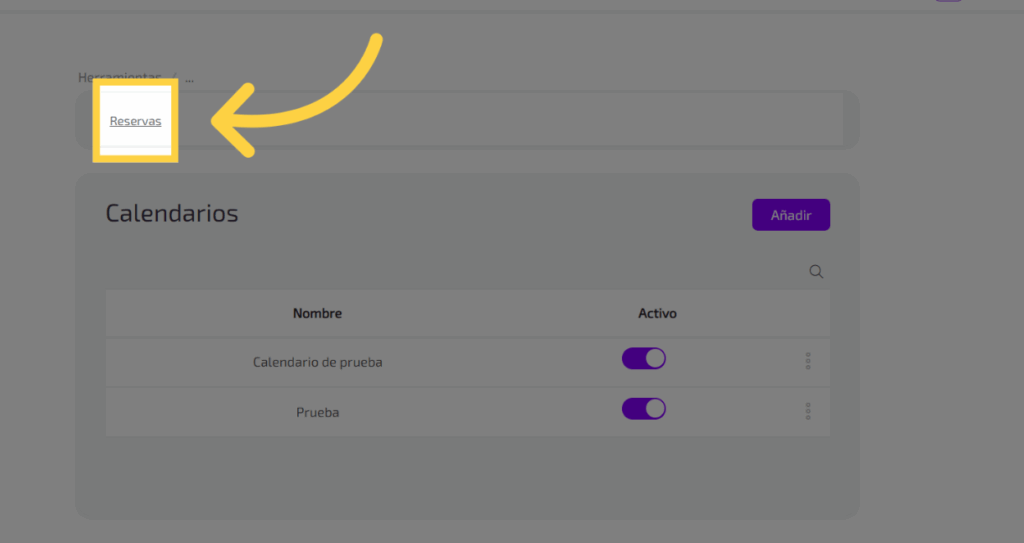The image size is (1024, 543).
Task: Expand the collapsed '...' breadcrumb
Action: pos(189,77)
